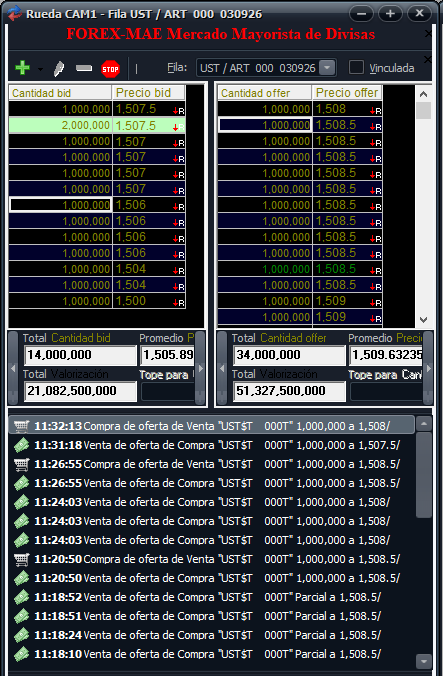Select the 1,508 offer price cell
Viewport: 443px width, 676px height.
(x=347, y=109)
